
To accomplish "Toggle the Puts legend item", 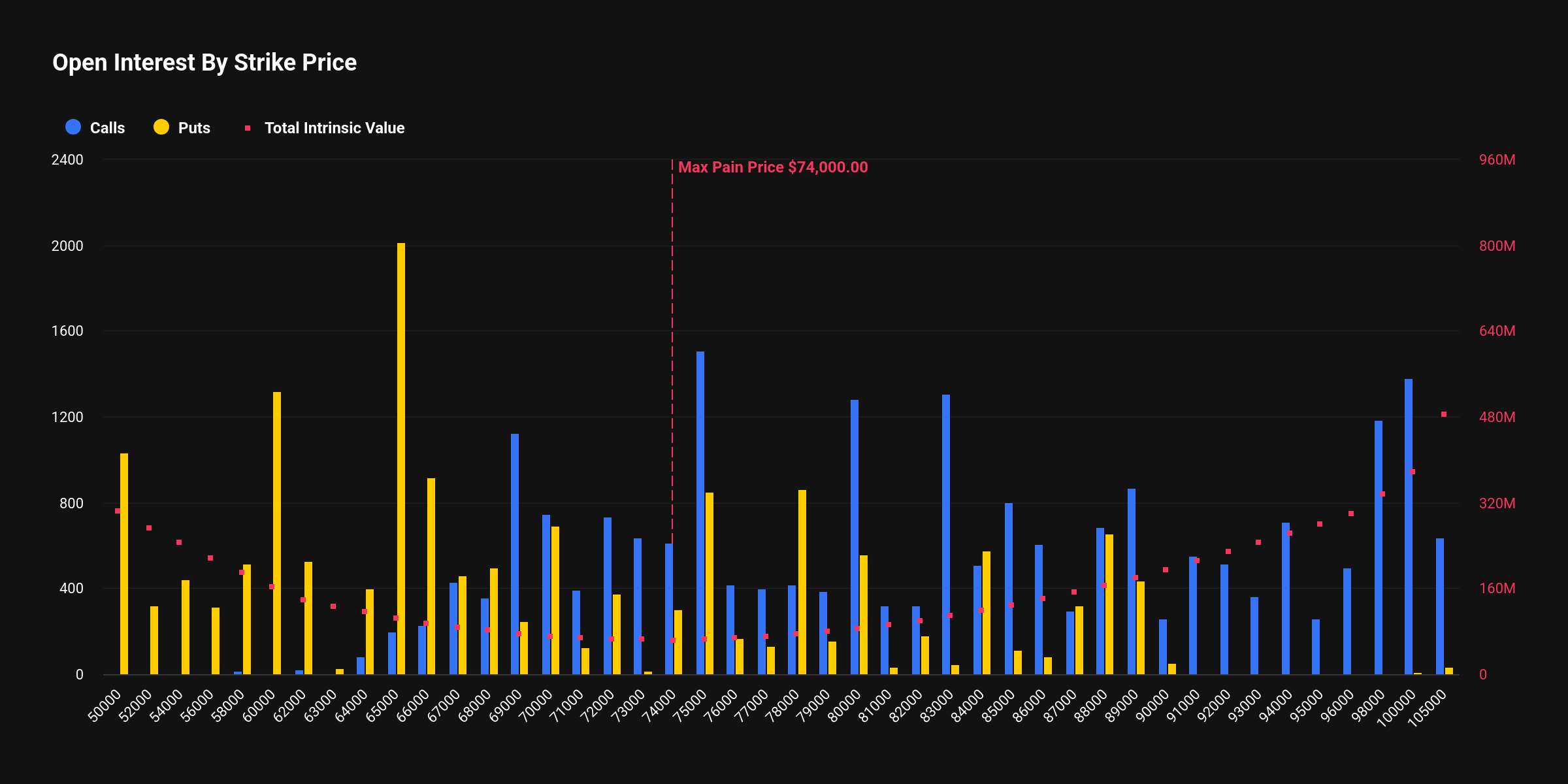I will coord(193,128).
